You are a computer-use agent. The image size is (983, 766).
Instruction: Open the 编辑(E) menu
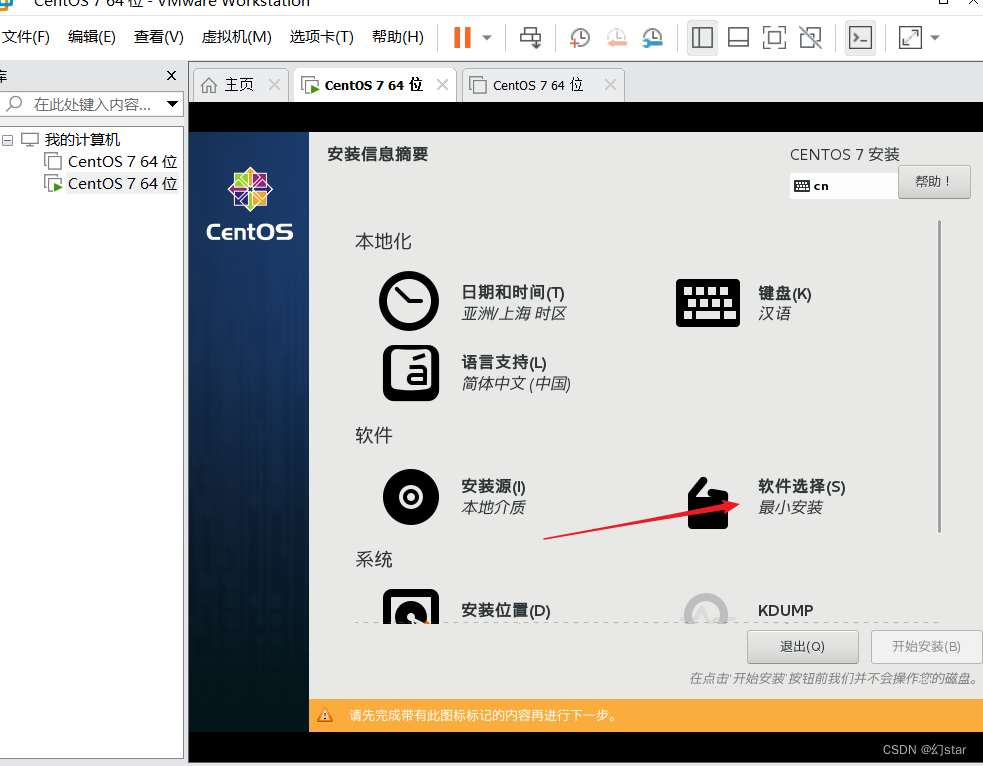click(92, 37)
